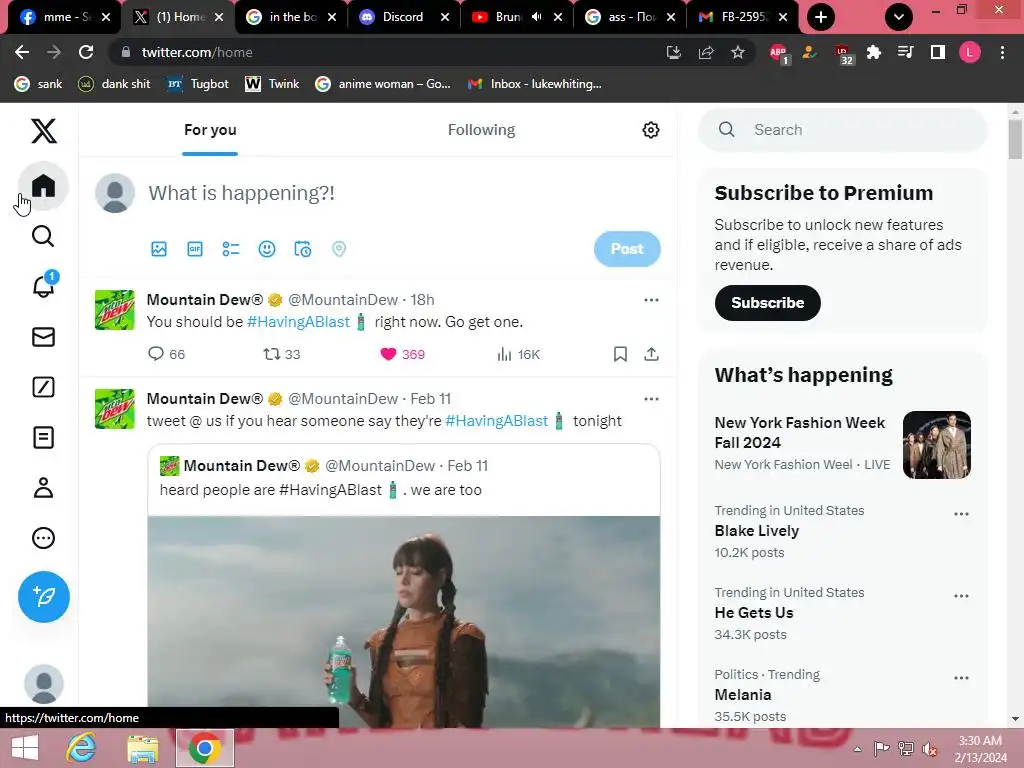This screenshot has height=768, width=1024.
Task: Reload the page
Action: pyautogui.click(x=86, y=52)
